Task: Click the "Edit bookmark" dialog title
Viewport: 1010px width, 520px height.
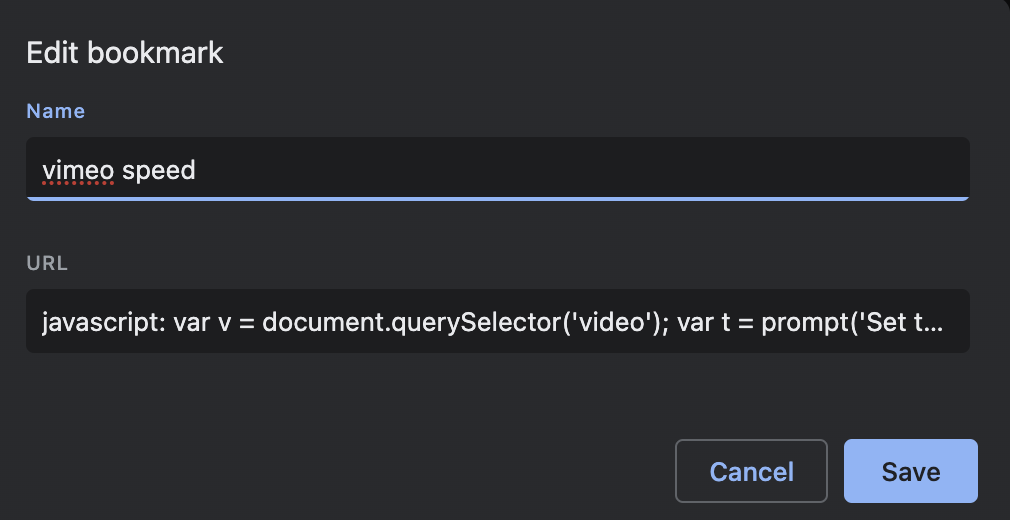Action: [x=125, y=53]
